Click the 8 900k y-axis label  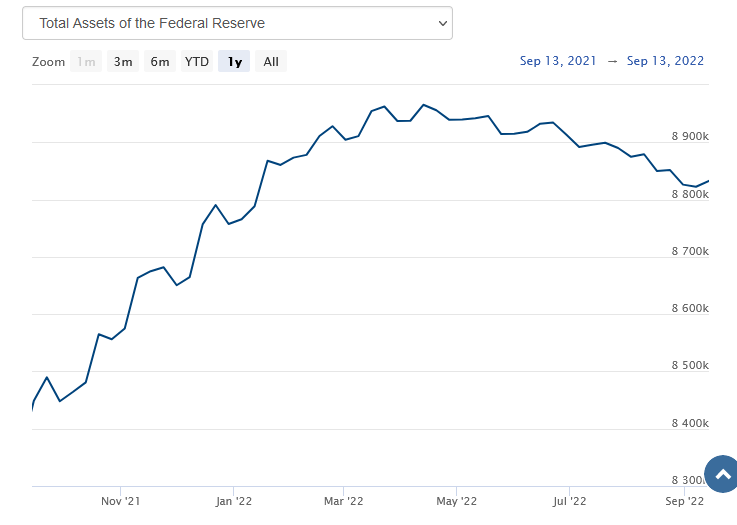pyautogui.click(x=687, y=136)
